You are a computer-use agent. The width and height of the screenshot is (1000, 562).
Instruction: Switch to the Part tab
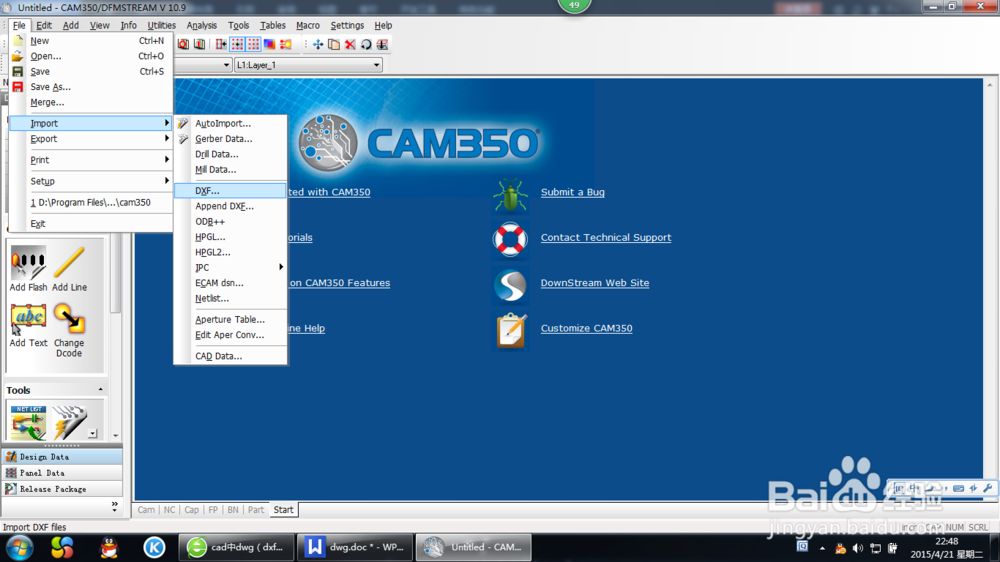pos(256,510)
